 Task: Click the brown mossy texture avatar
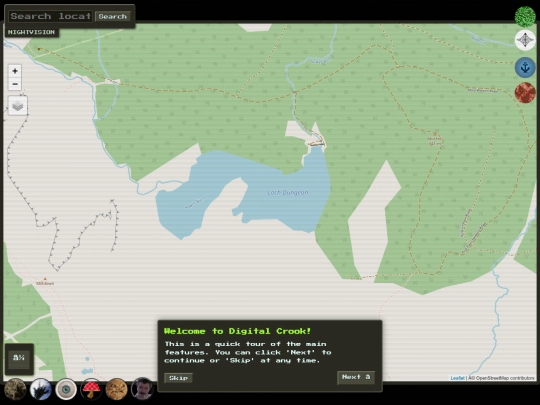pyautogui.click(x=15, y=389)
